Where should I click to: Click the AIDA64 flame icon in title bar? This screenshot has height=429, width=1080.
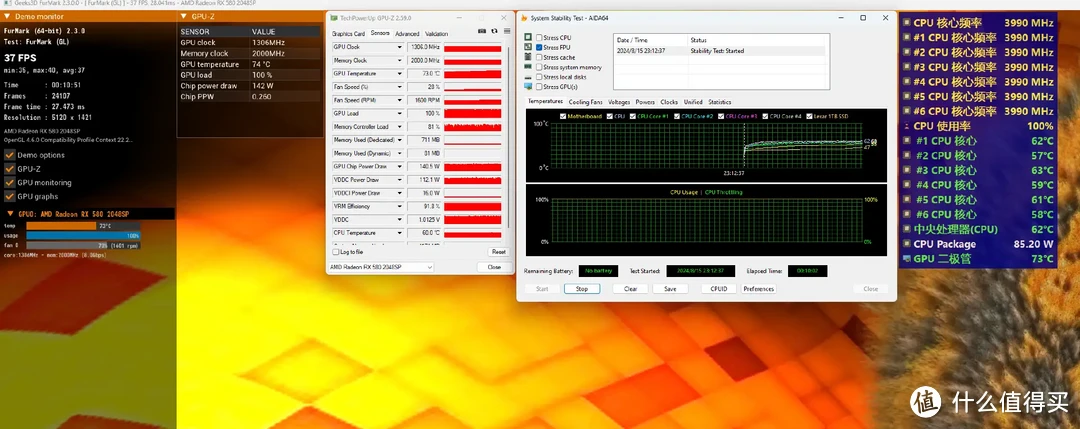click(x=524, y=18)
